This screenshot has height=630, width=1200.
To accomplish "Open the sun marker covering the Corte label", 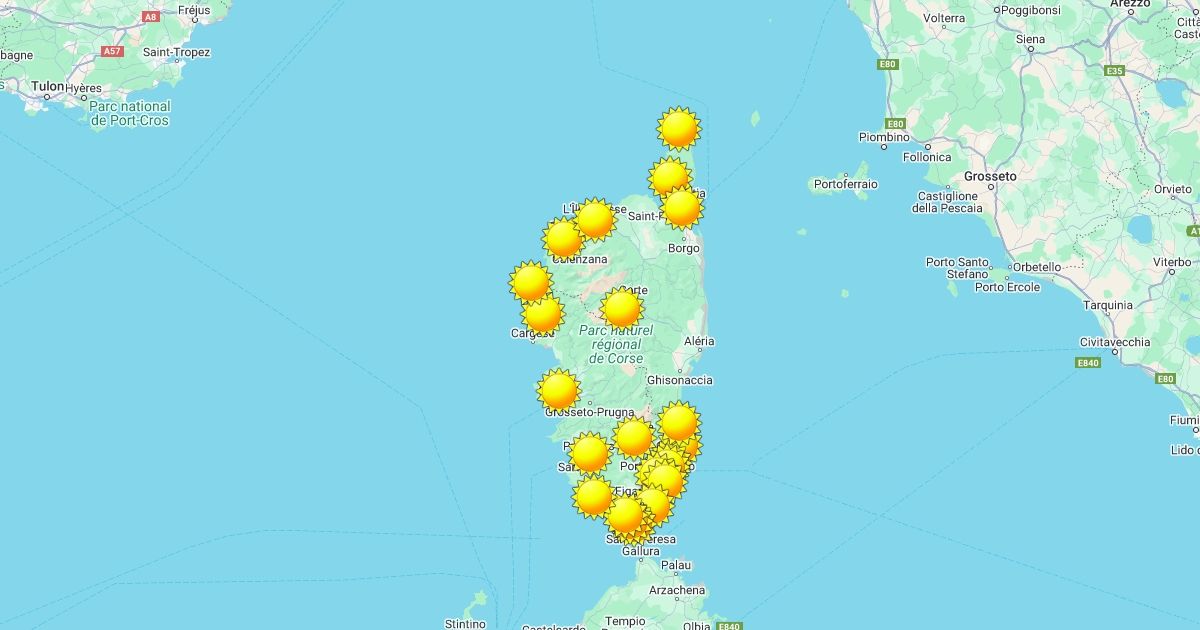I will [x=622, y=309].
